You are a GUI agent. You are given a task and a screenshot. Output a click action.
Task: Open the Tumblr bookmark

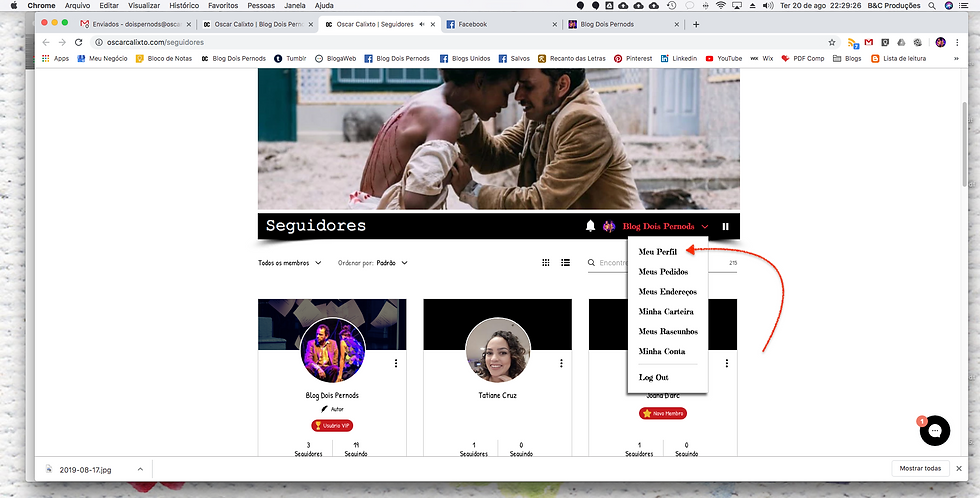(290, 59)
